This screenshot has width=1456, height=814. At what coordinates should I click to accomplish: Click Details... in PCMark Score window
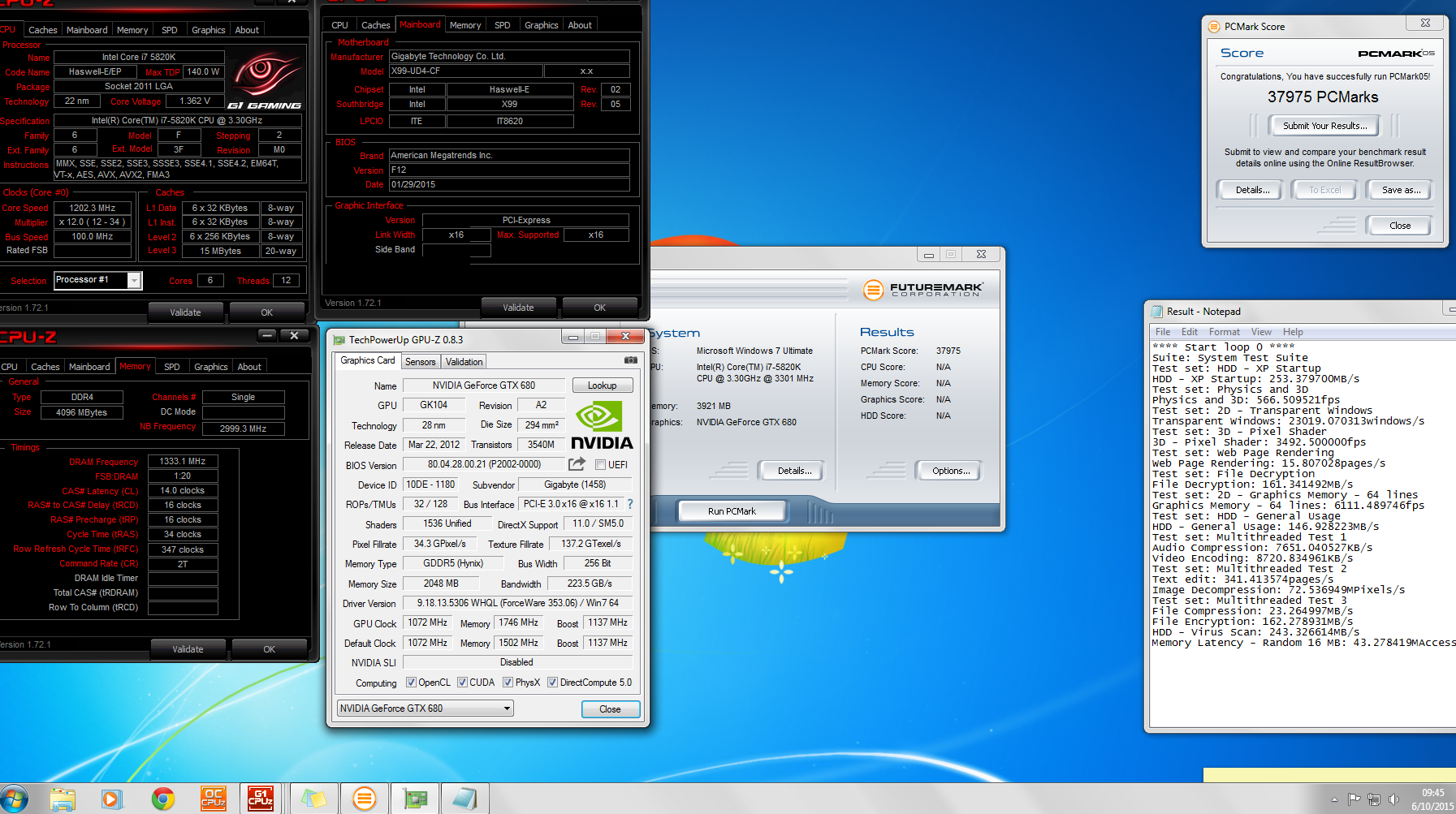pos(1252,190)
